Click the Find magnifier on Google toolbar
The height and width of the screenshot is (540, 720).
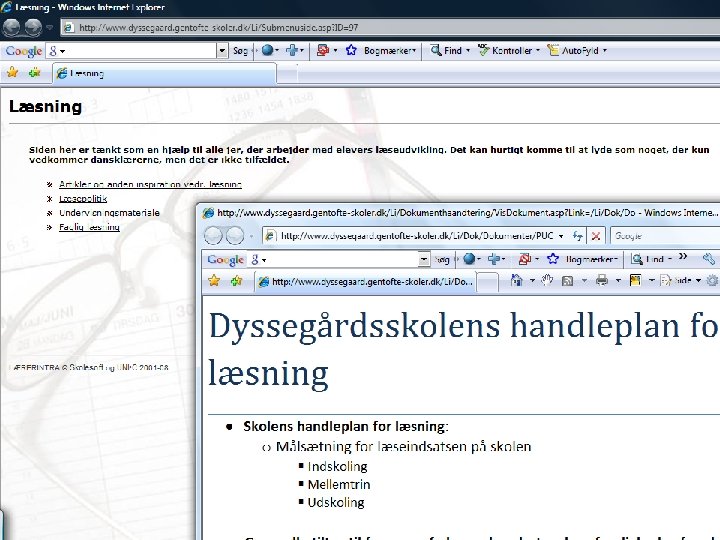point(436,50)
